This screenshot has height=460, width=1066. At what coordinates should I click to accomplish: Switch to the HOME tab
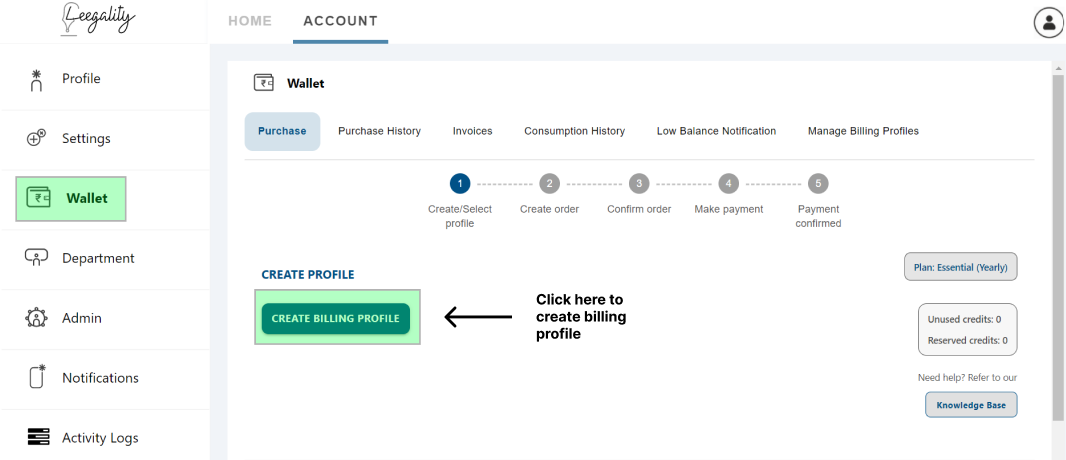tap(250, 21)
